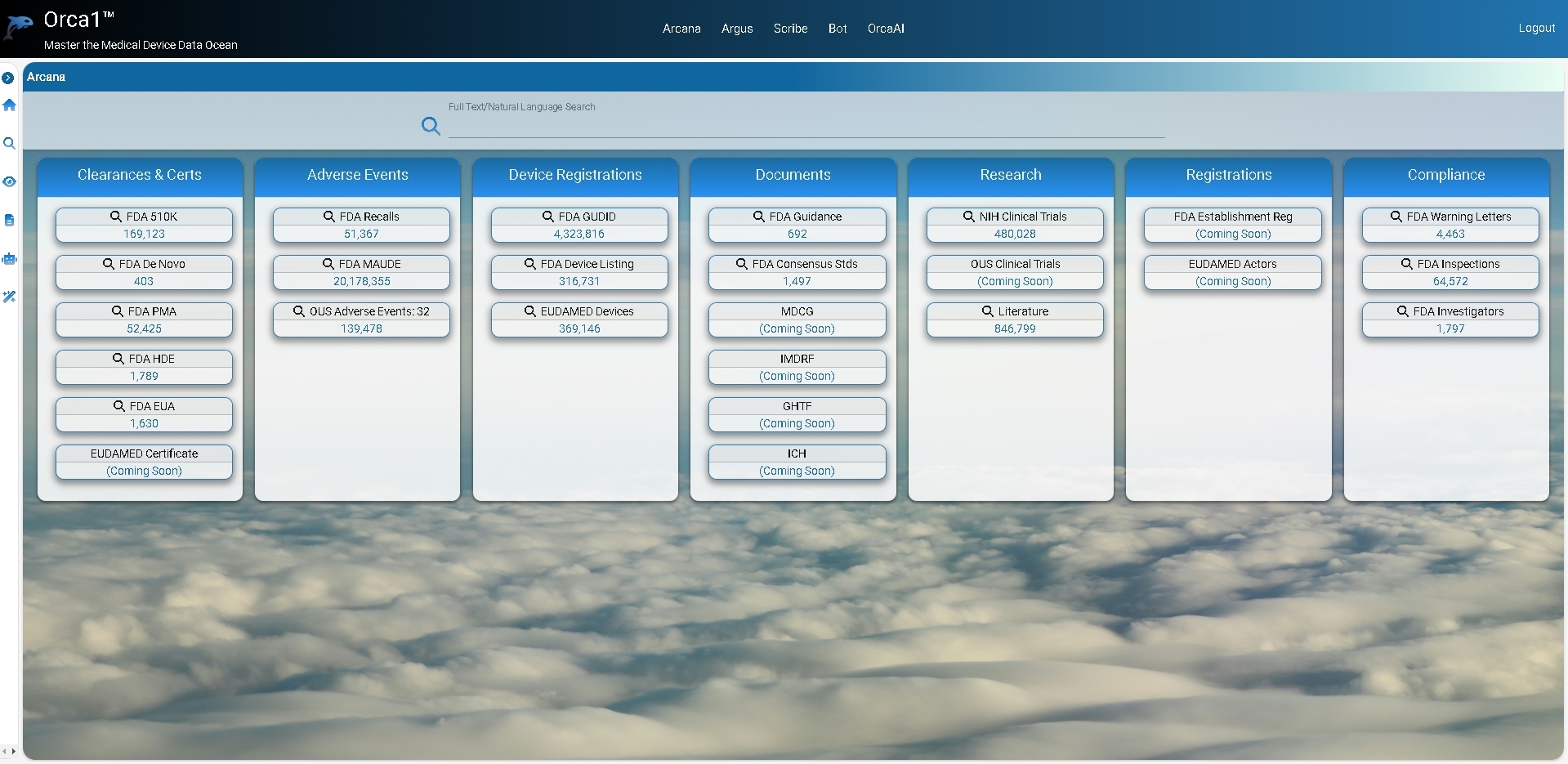Click the EUDAMED Devices magnifier icon
The image size is (1568, 764).
(x=530, y=311)
